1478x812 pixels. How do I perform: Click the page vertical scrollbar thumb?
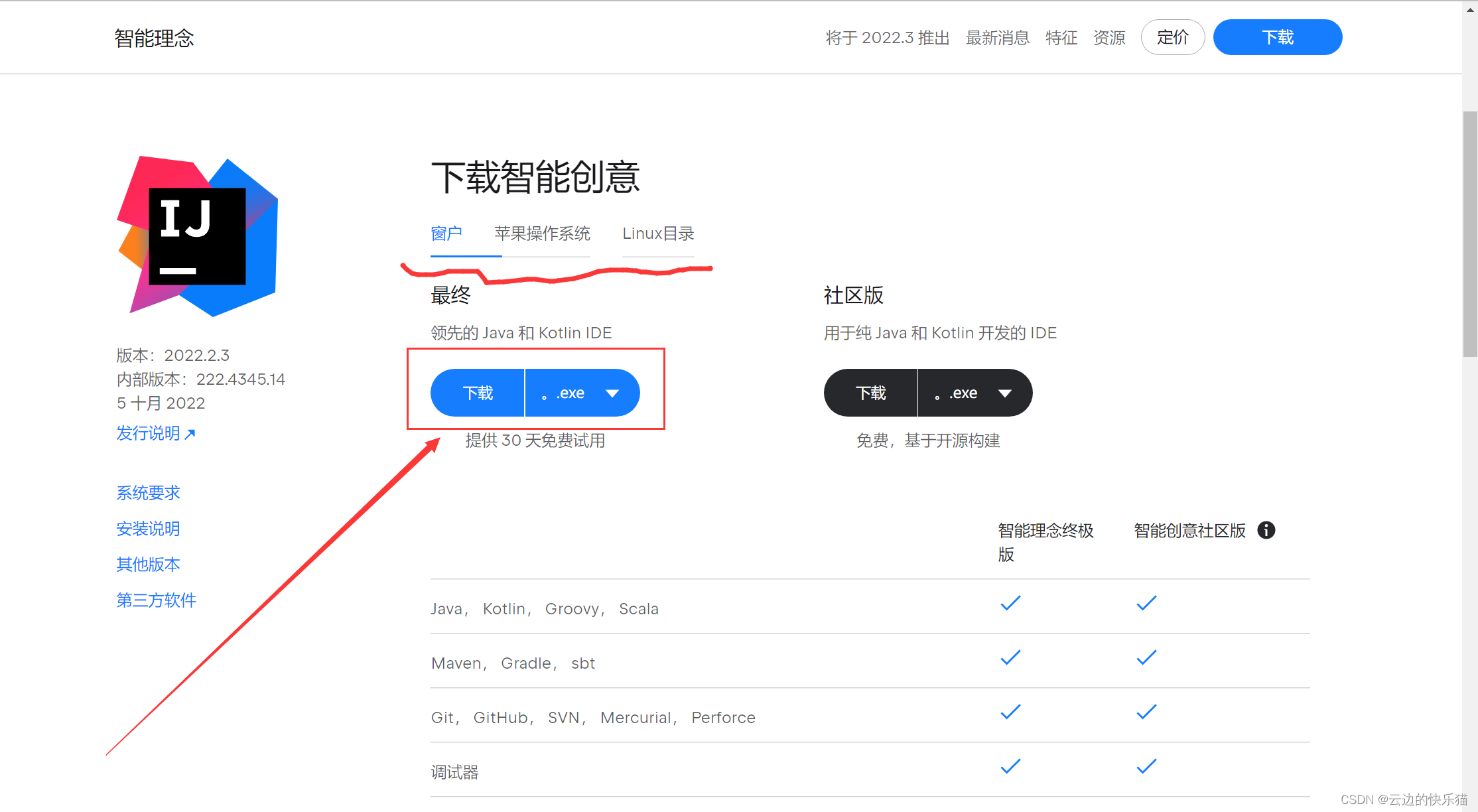click(1470, 234)
